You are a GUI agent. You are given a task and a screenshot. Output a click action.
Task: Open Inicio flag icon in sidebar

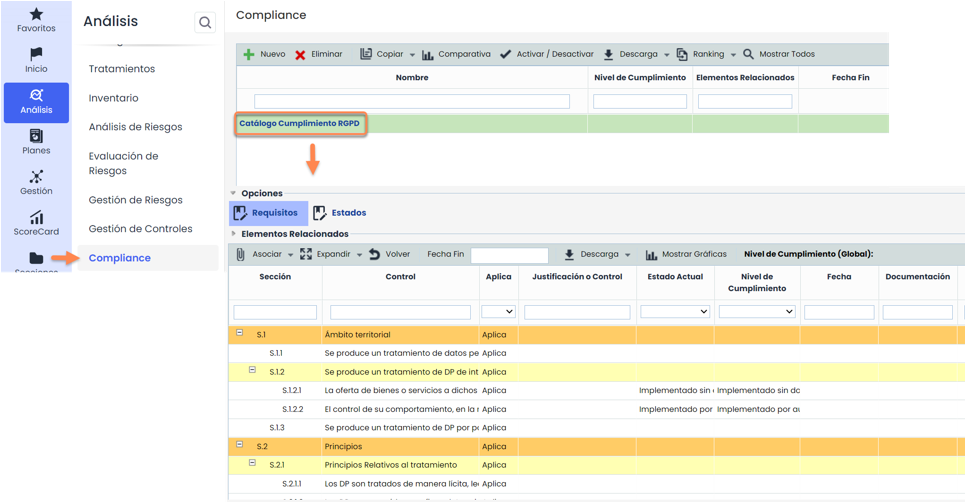click(x=36, y=54)
